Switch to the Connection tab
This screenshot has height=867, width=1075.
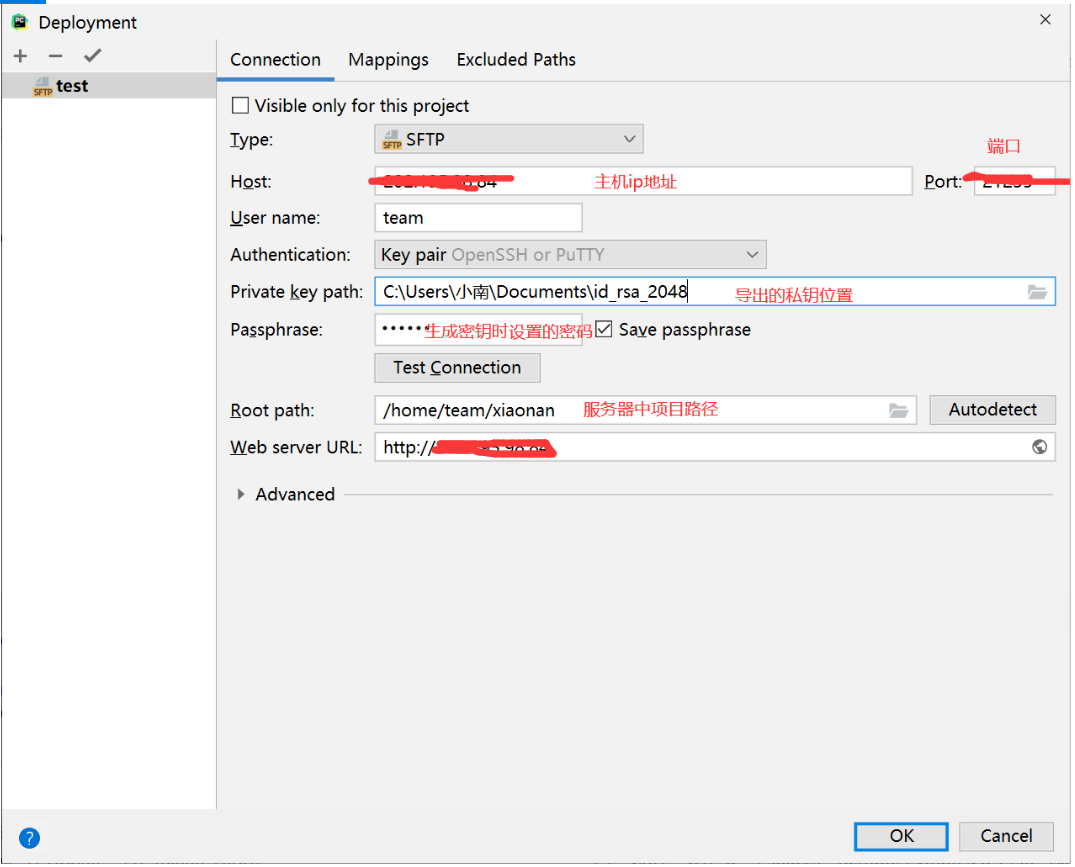tap(275, 60)
